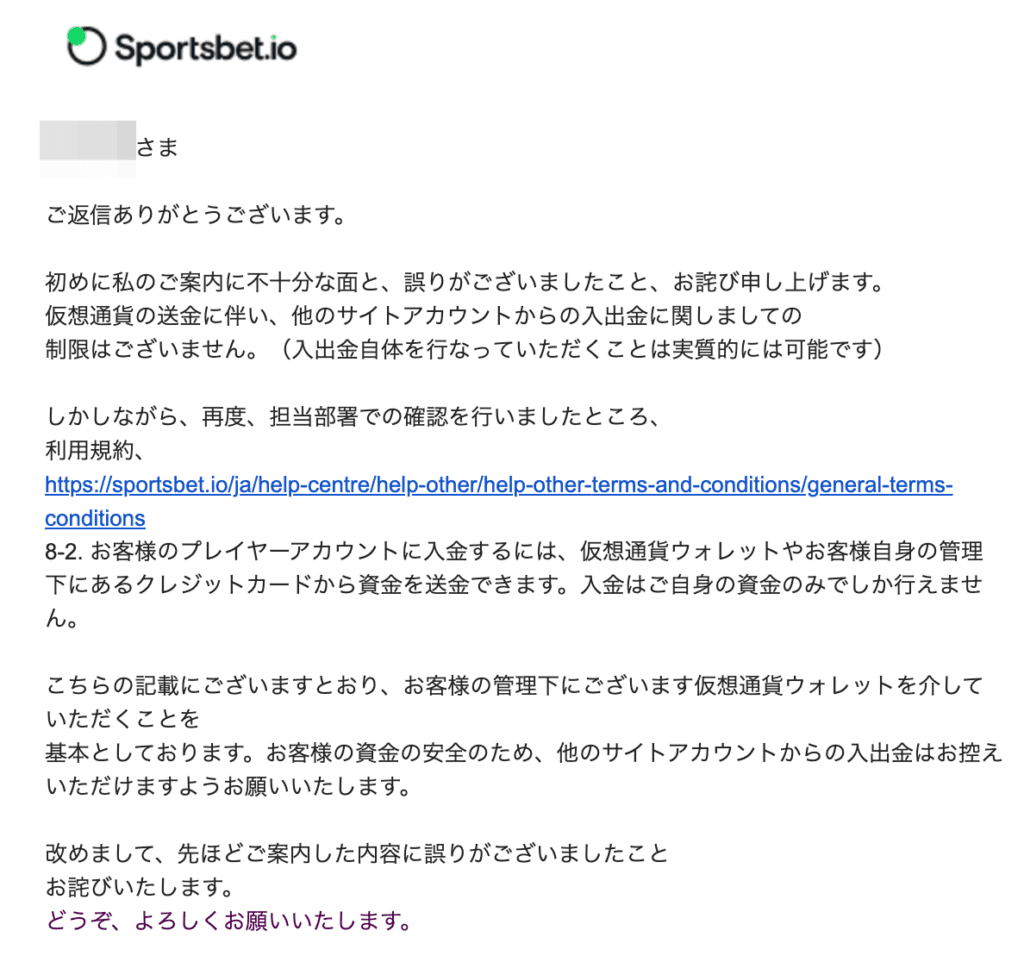Click the line starting '仮想通貨の送金に伴い'
This screenshot has height=962, width=1024.
[x=423, y=316]
